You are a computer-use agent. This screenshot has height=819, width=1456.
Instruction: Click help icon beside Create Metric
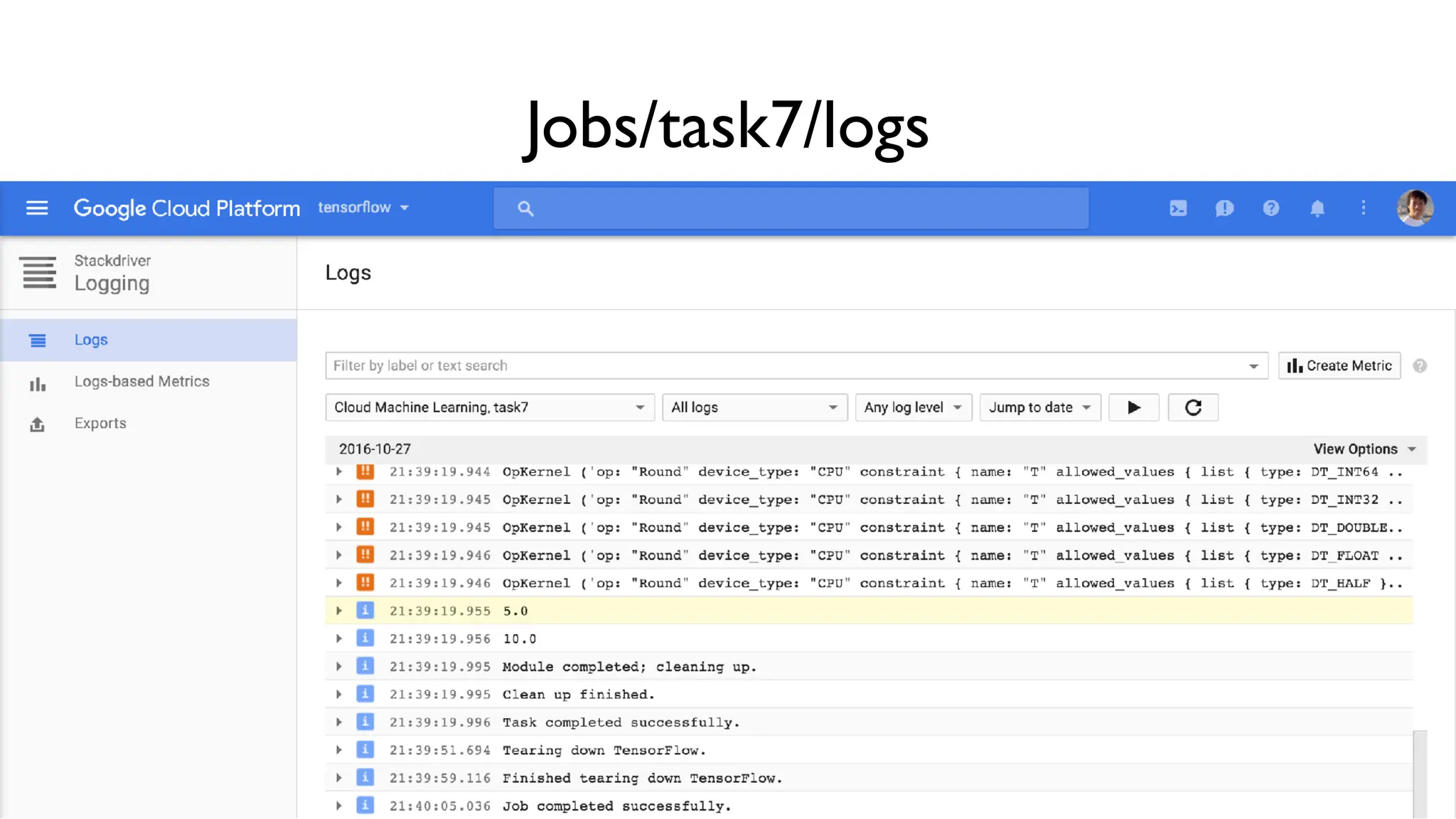[x=1420, y=365]
